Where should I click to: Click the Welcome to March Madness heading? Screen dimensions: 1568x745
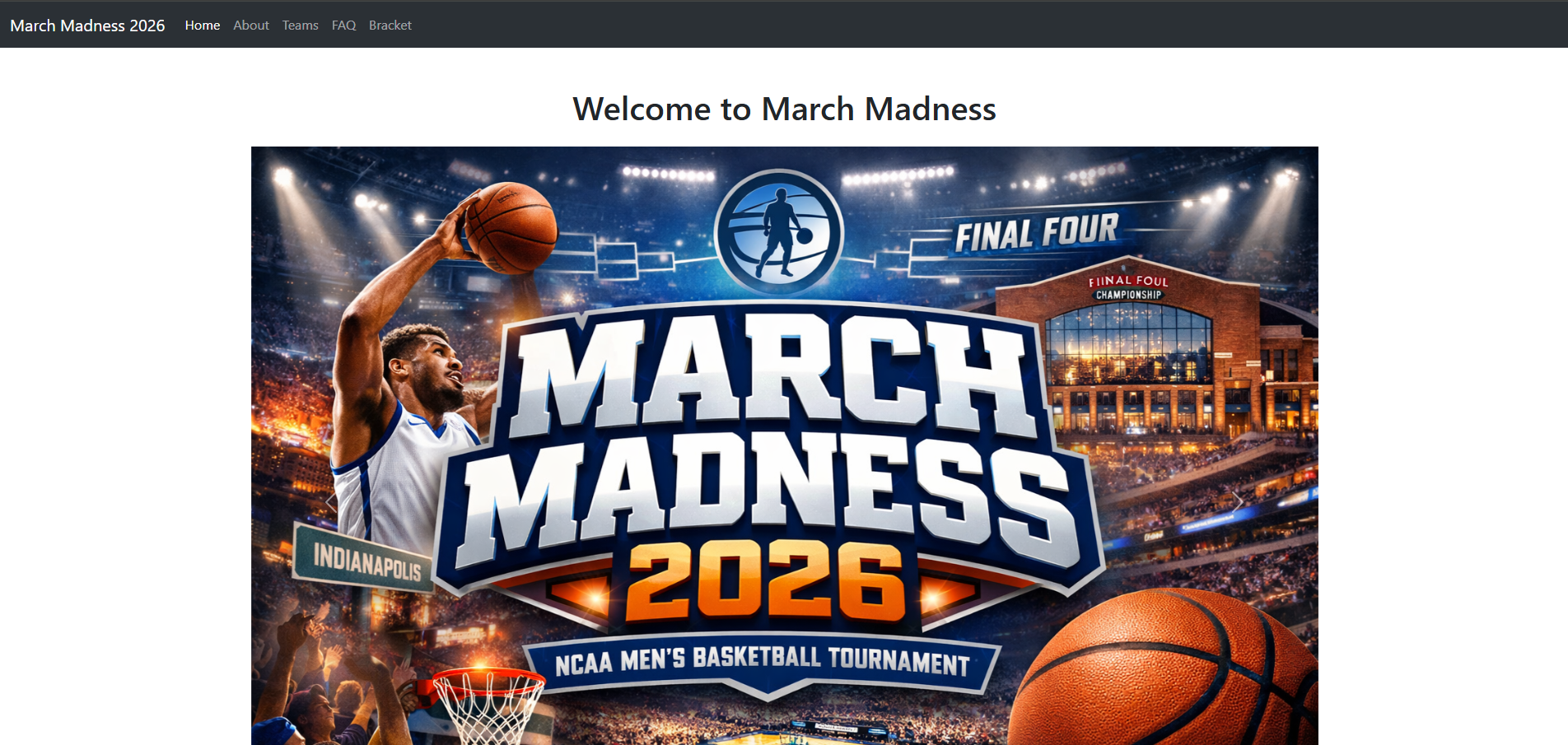pyautogui.click(x=784, y=109)
